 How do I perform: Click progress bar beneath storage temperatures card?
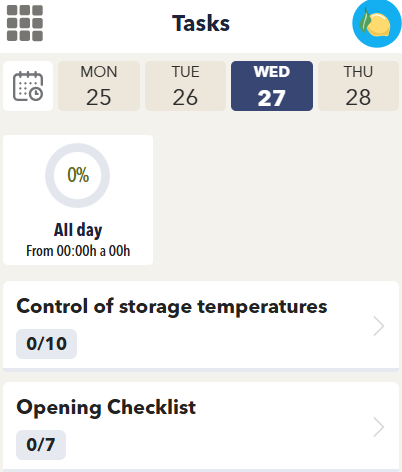pos(201,370)
